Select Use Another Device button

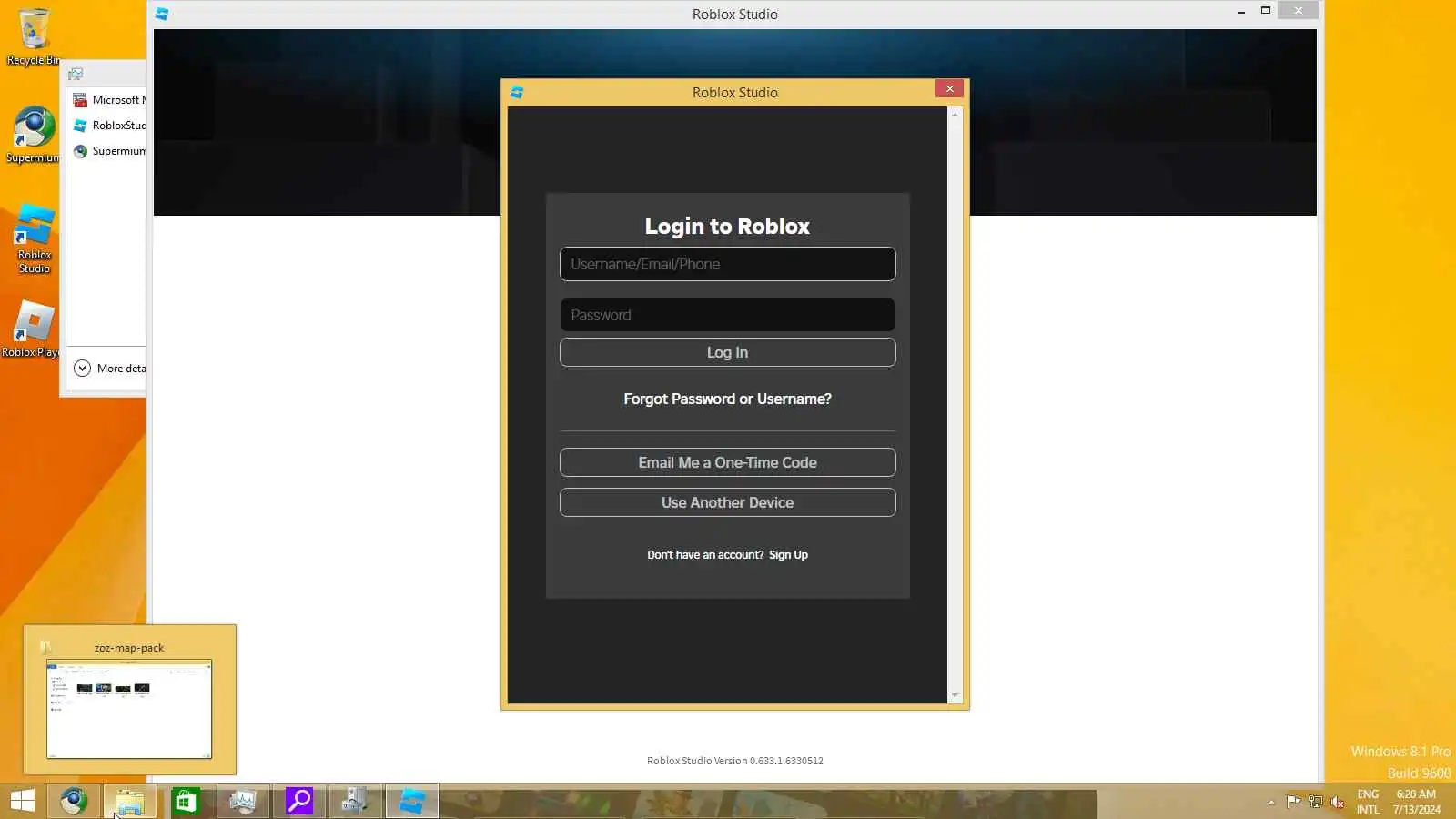point(727,502)
